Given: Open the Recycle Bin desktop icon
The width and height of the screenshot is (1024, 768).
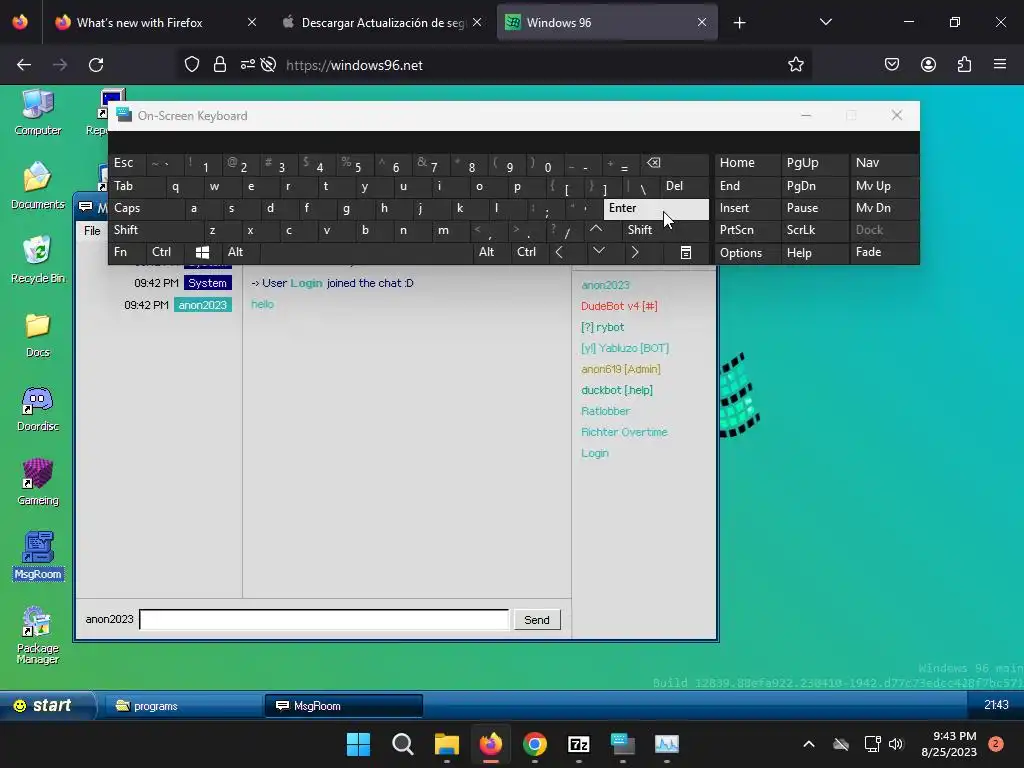Looking at the screenshot, I should pyautogui.click(x=38, y=259).
